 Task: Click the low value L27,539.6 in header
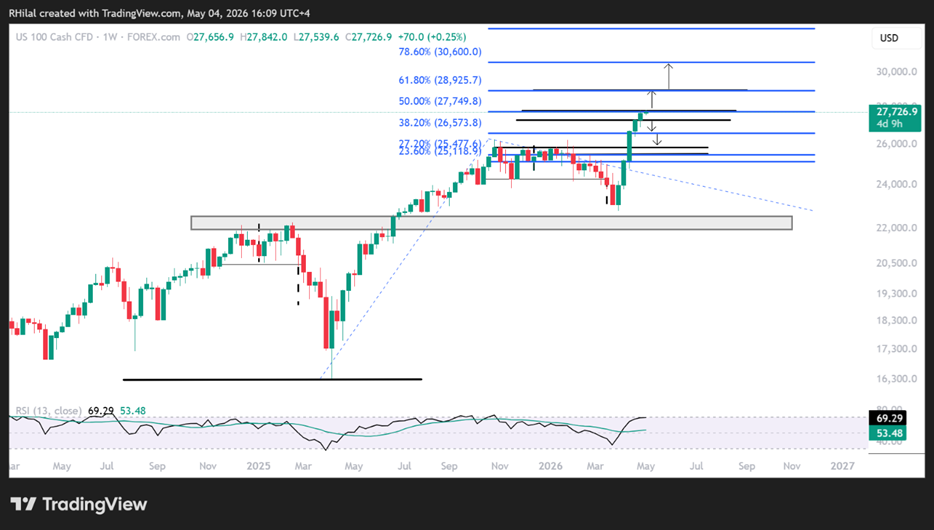pyautogui.click(x=316, y=37)
